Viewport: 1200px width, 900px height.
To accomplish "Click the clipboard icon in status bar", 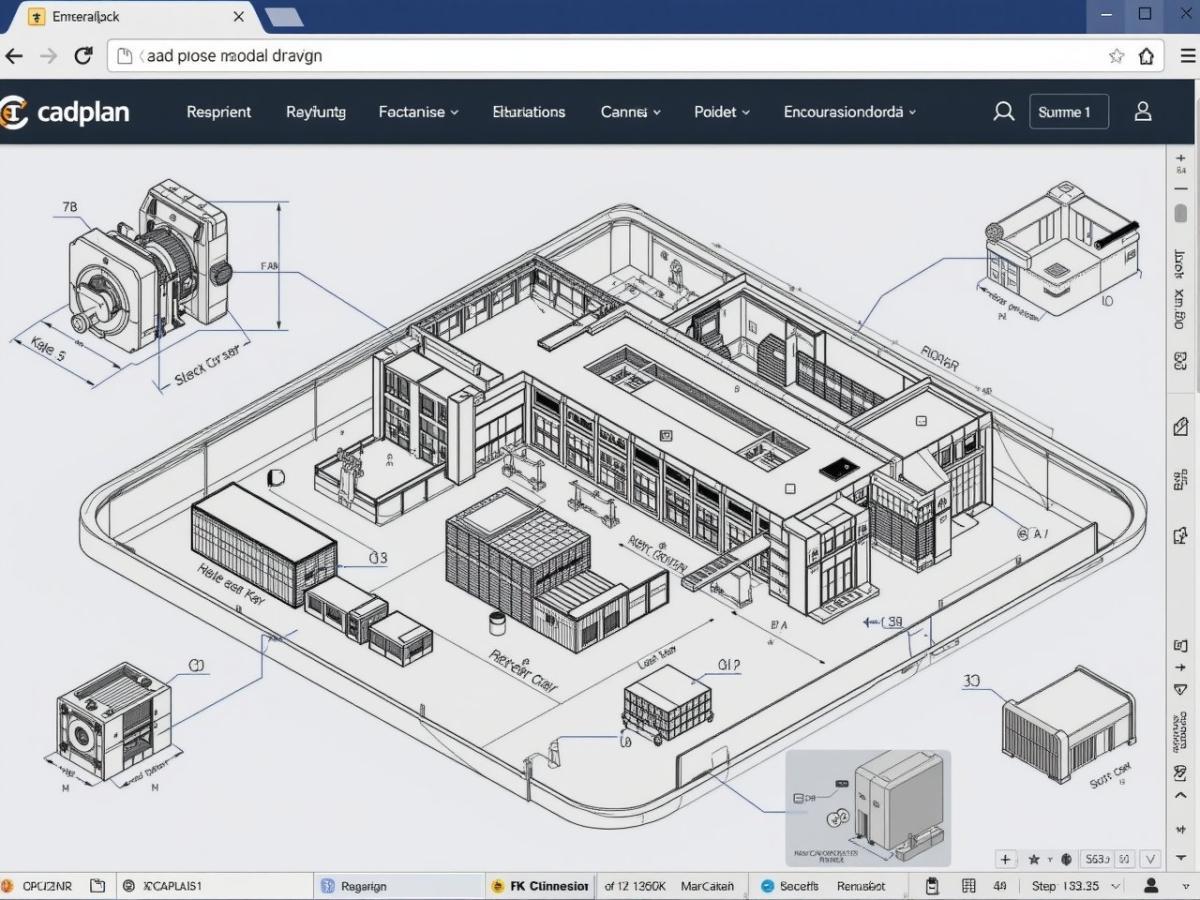I will point(932,886).
